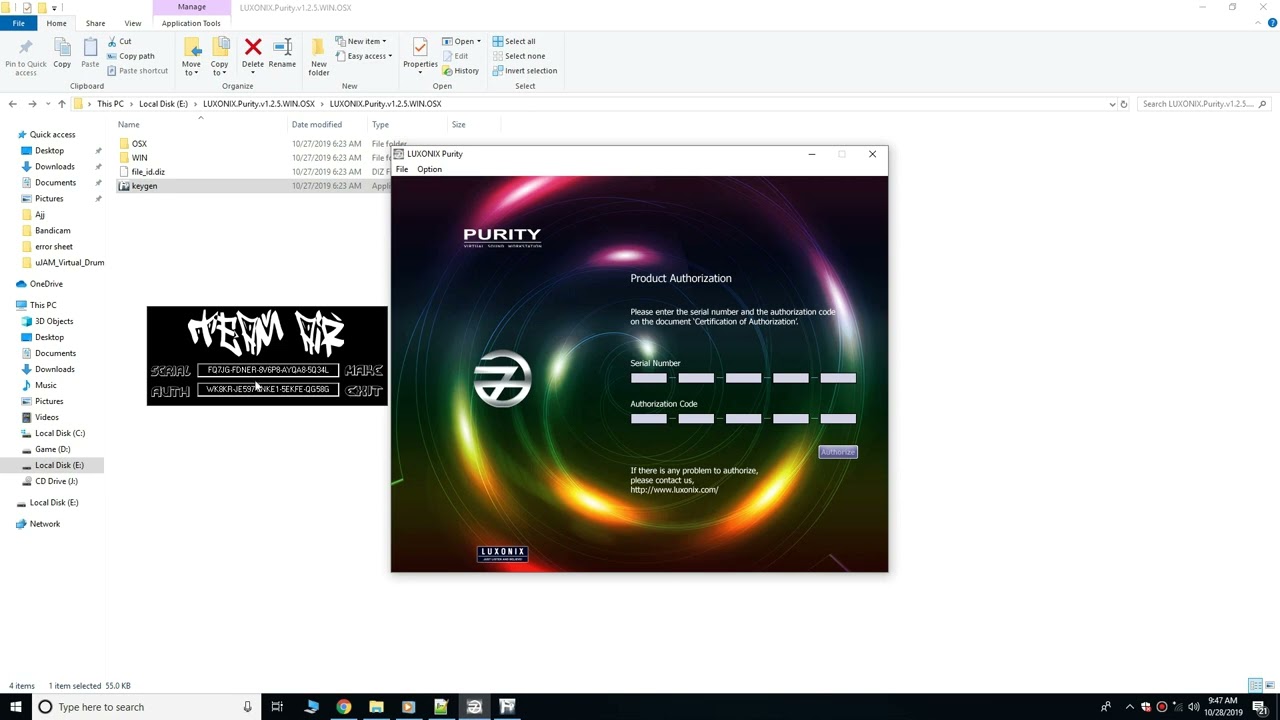Open the notification center icon
This screenshot has height=720, width=1280.
click(1258, 707)
